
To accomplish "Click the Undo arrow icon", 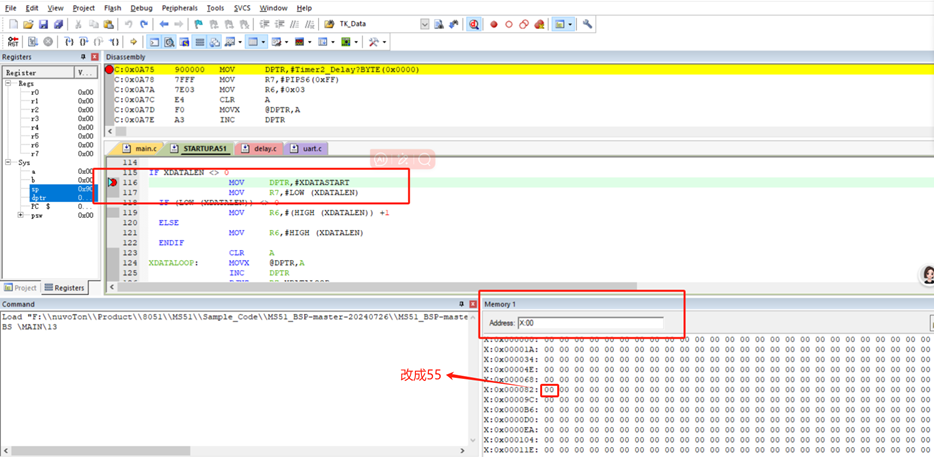I will (x=129, y=23).
